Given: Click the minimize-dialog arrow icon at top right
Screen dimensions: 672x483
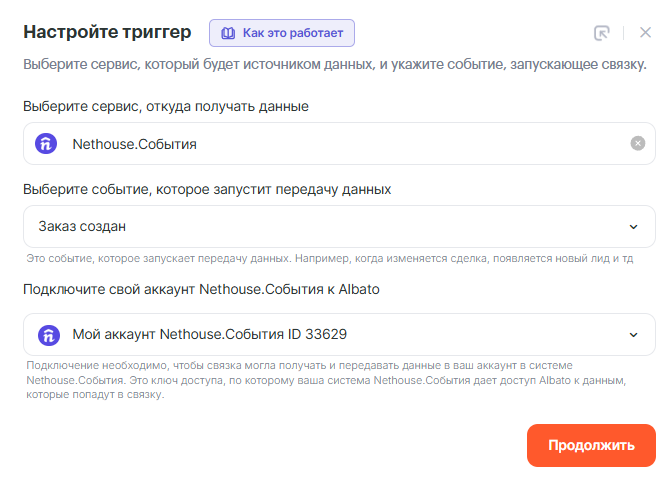Looking at the screenshot, I should [x=601, y=32].
